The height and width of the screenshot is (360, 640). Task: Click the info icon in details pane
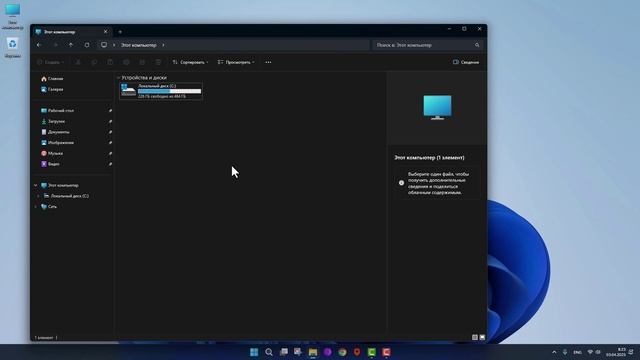(401, 183)
